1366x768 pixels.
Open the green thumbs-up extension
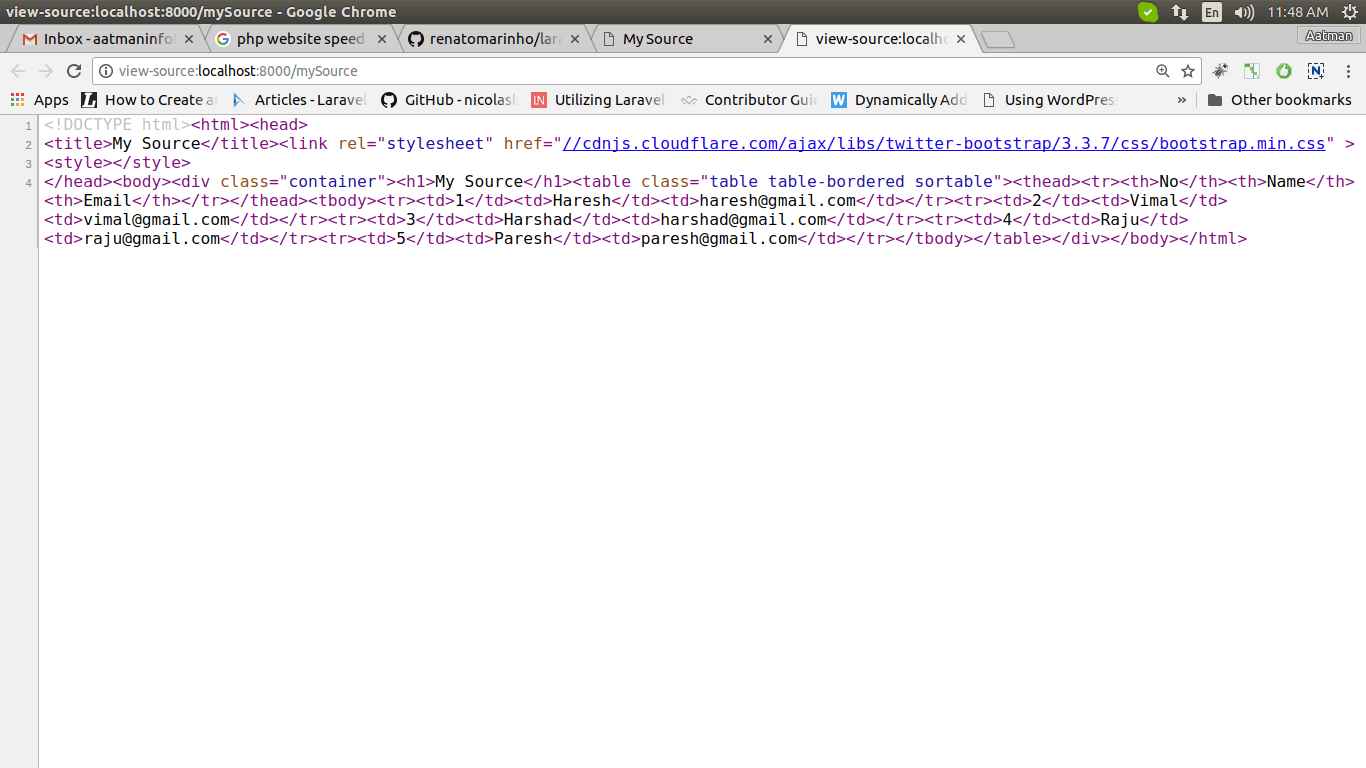point(1284,71)
